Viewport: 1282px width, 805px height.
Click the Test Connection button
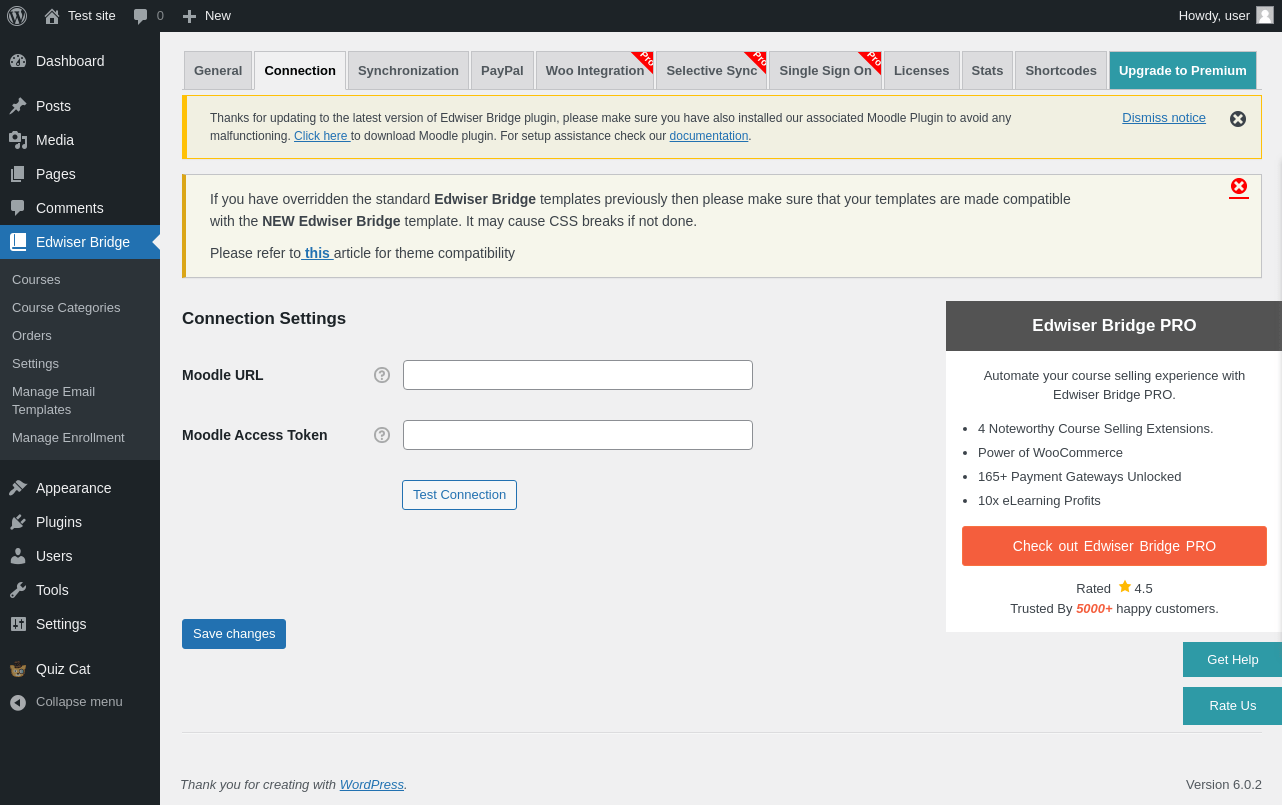click(x=460, y=495)
